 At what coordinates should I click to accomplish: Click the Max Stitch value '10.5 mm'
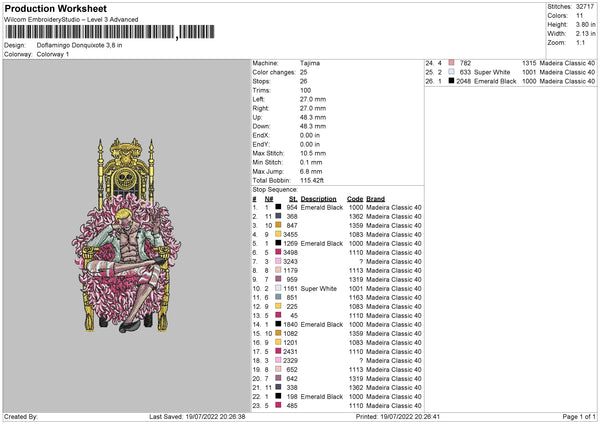pos(313,153)
